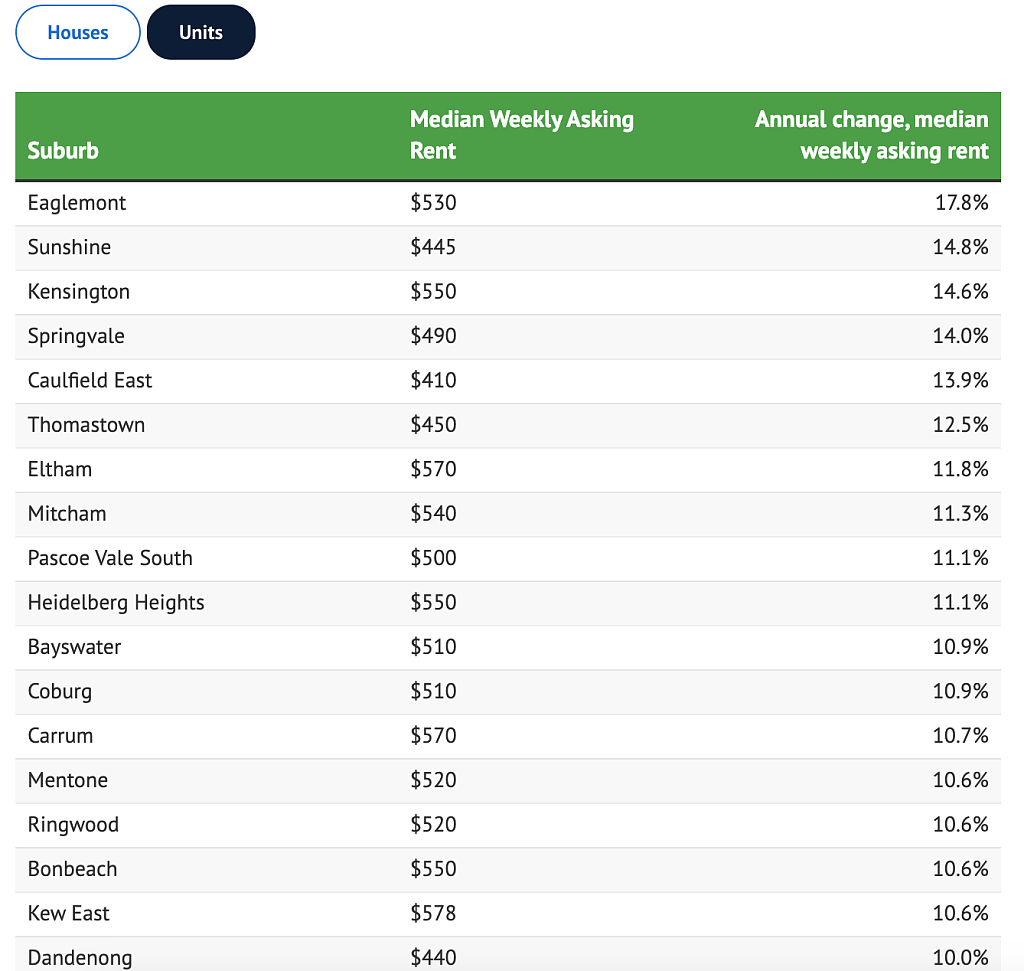This screenshot has height=971, width=1024.
Task: Switch to the Houses tab
Action: click(78, 32)
